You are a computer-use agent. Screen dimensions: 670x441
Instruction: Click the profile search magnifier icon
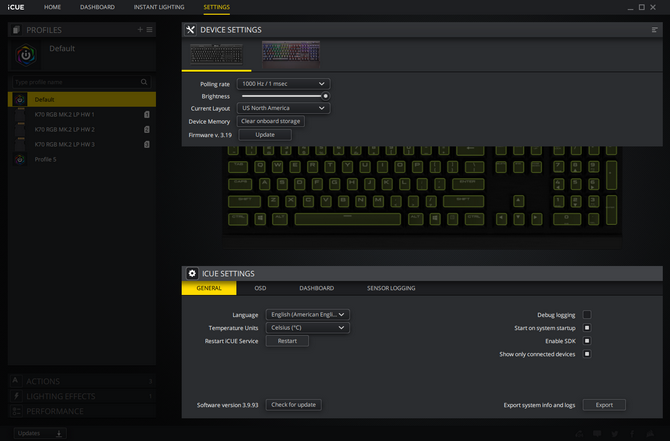[144, 82]
